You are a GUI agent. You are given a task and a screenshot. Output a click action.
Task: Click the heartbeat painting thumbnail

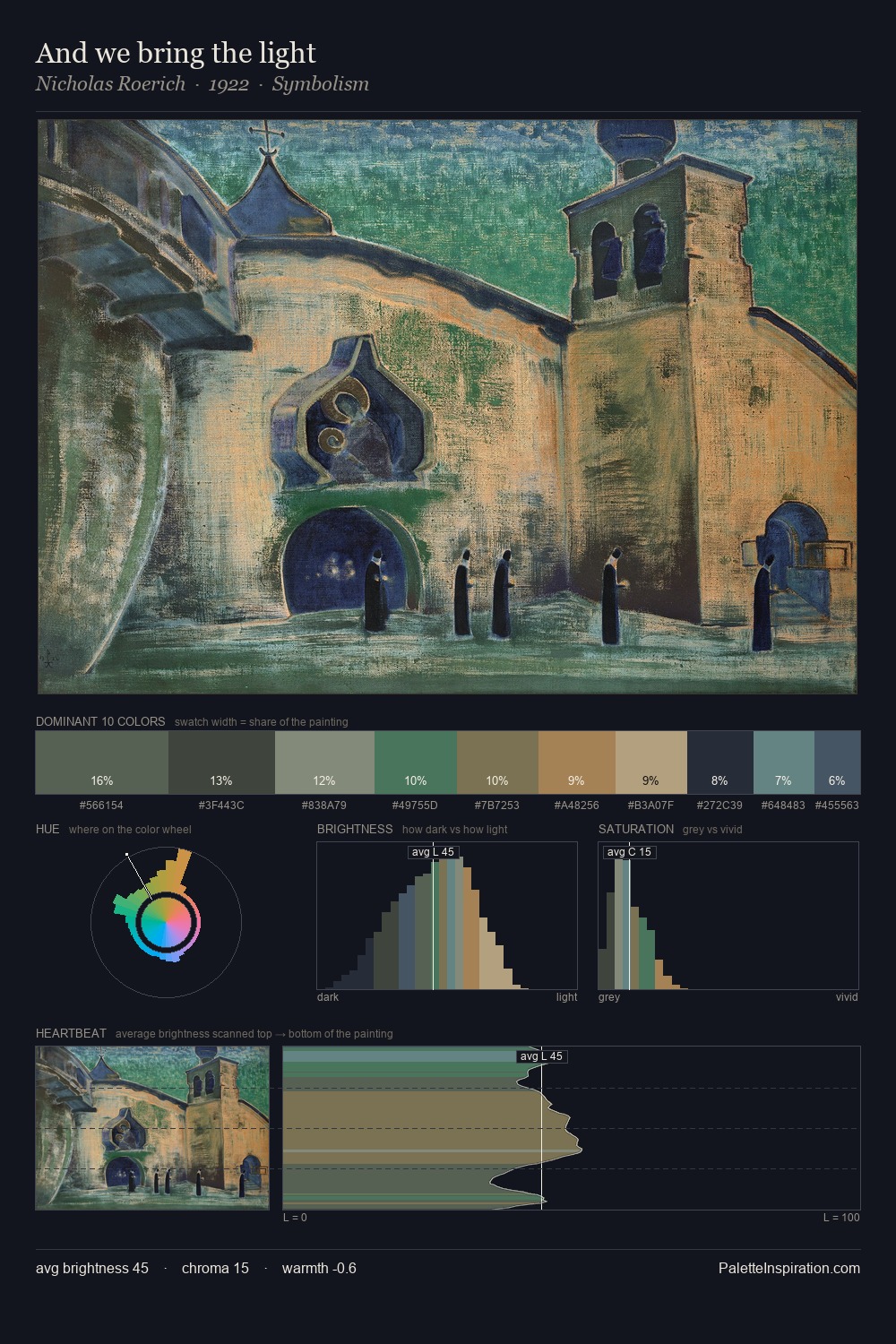pos(152,1128)
